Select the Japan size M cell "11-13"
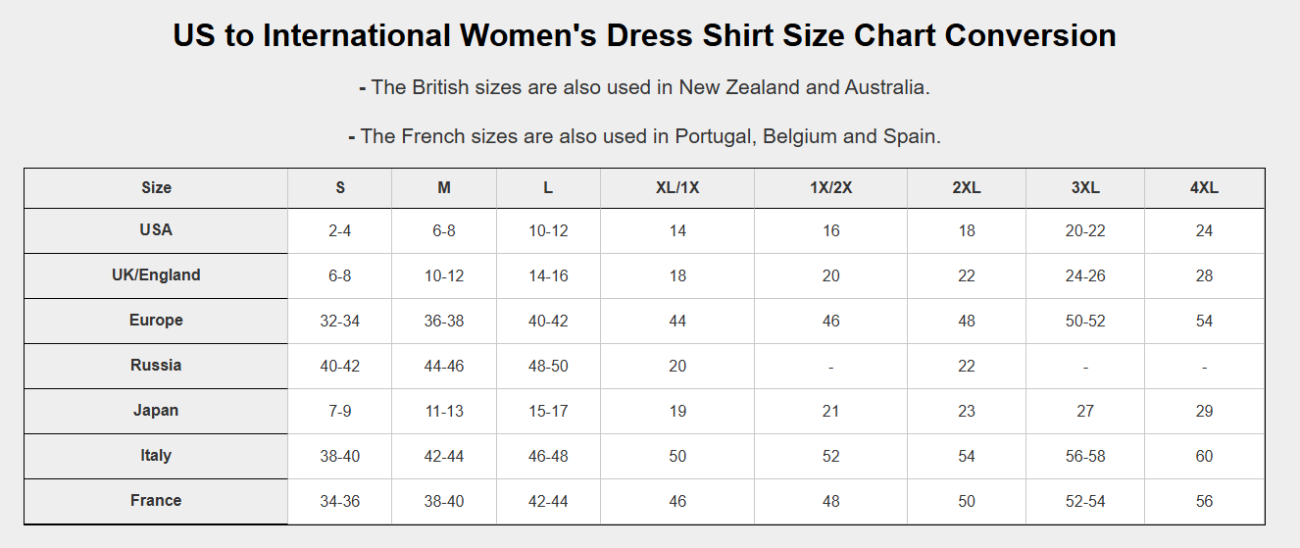Screen dimensions: 1300x548 (x=444, y=411)
